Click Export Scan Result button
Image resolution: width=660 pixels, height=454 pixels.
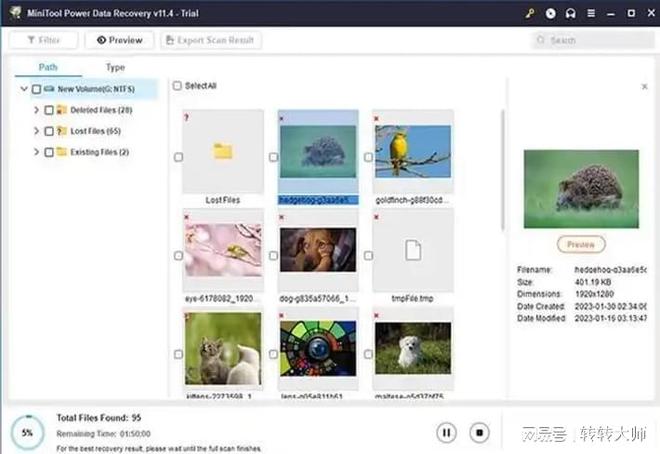point(210,40)
